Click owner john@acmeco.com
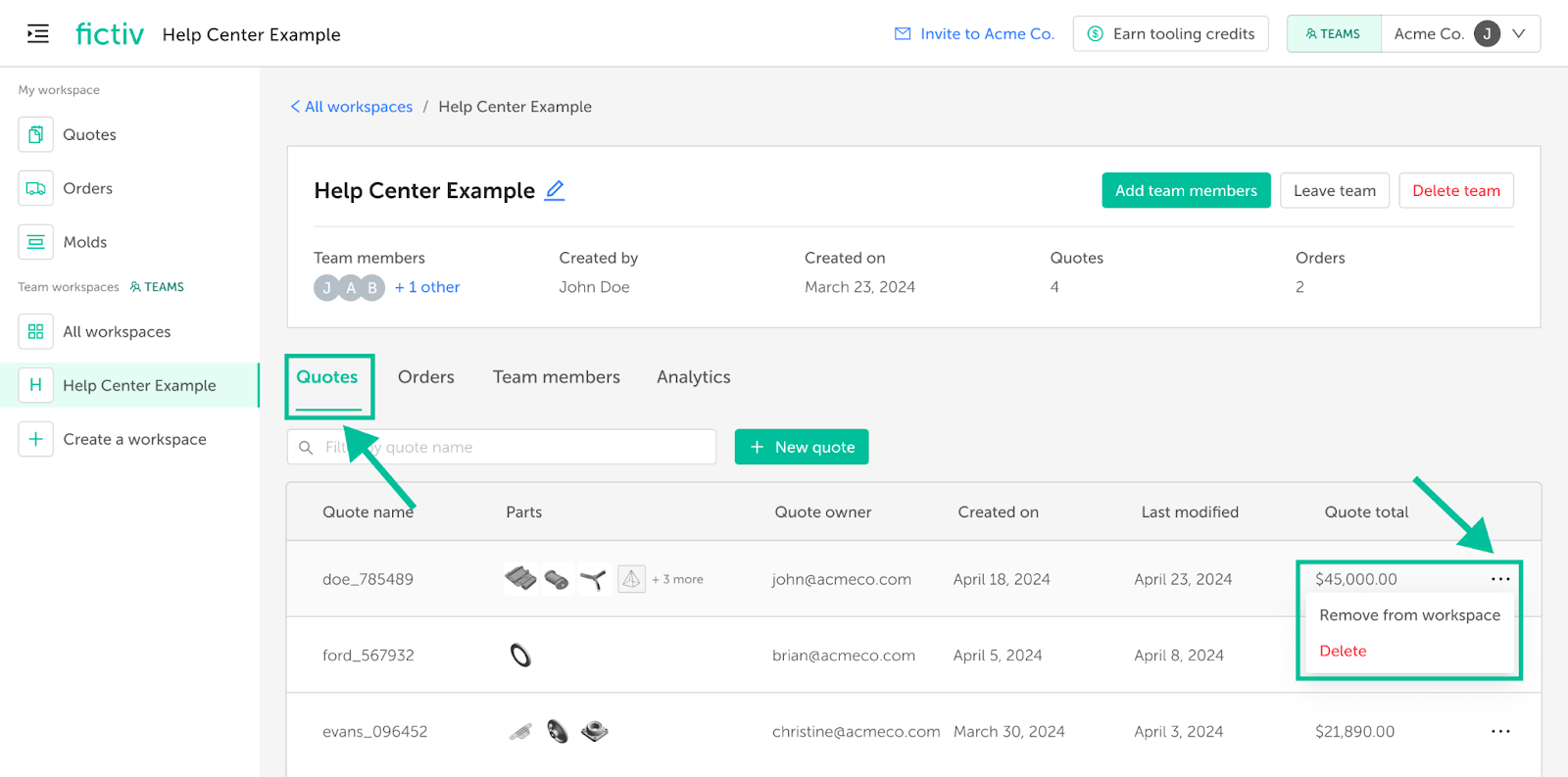The height and width of the screenshot is (777, 1568). click(x=841, y=579)
